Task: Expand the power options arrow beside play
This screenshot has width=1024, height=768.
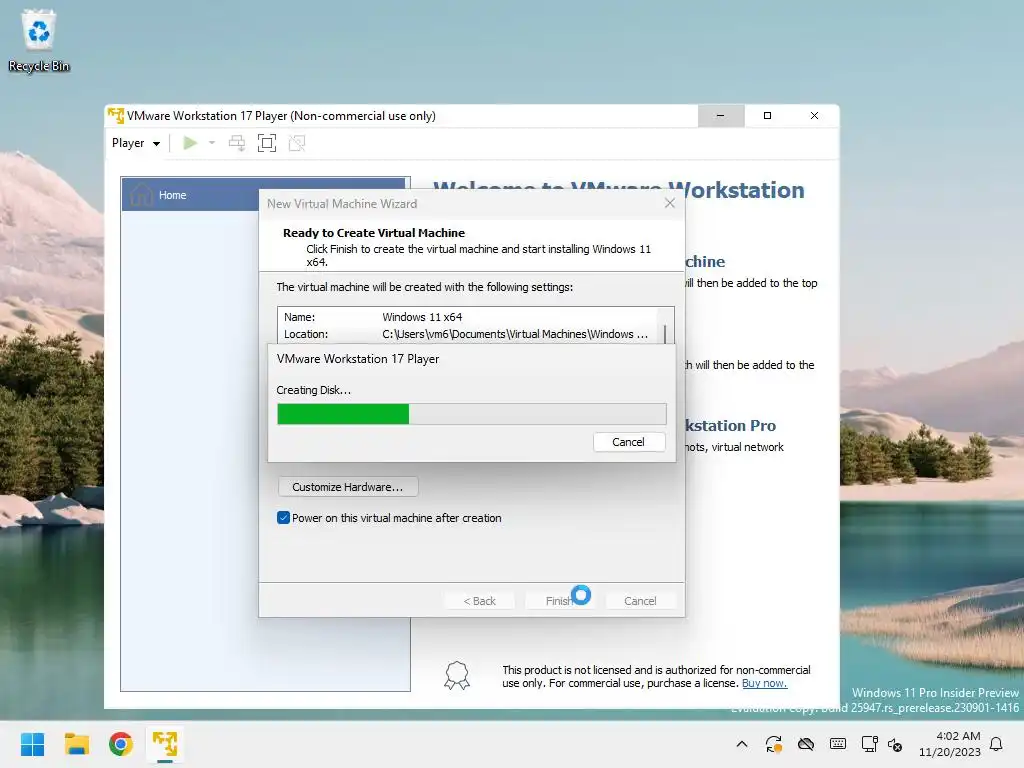Action: tap(212, 143)
